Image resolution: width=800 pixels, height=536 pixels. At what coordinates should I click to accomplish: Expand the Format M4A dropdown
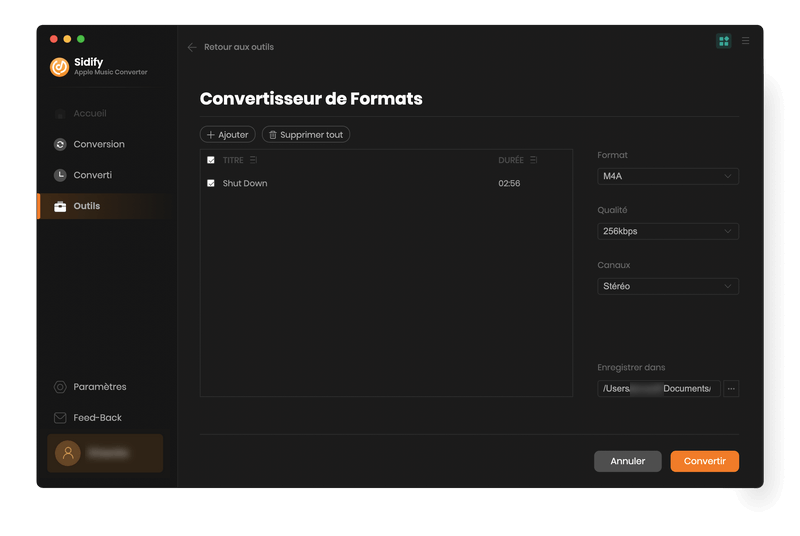[667, 176]
